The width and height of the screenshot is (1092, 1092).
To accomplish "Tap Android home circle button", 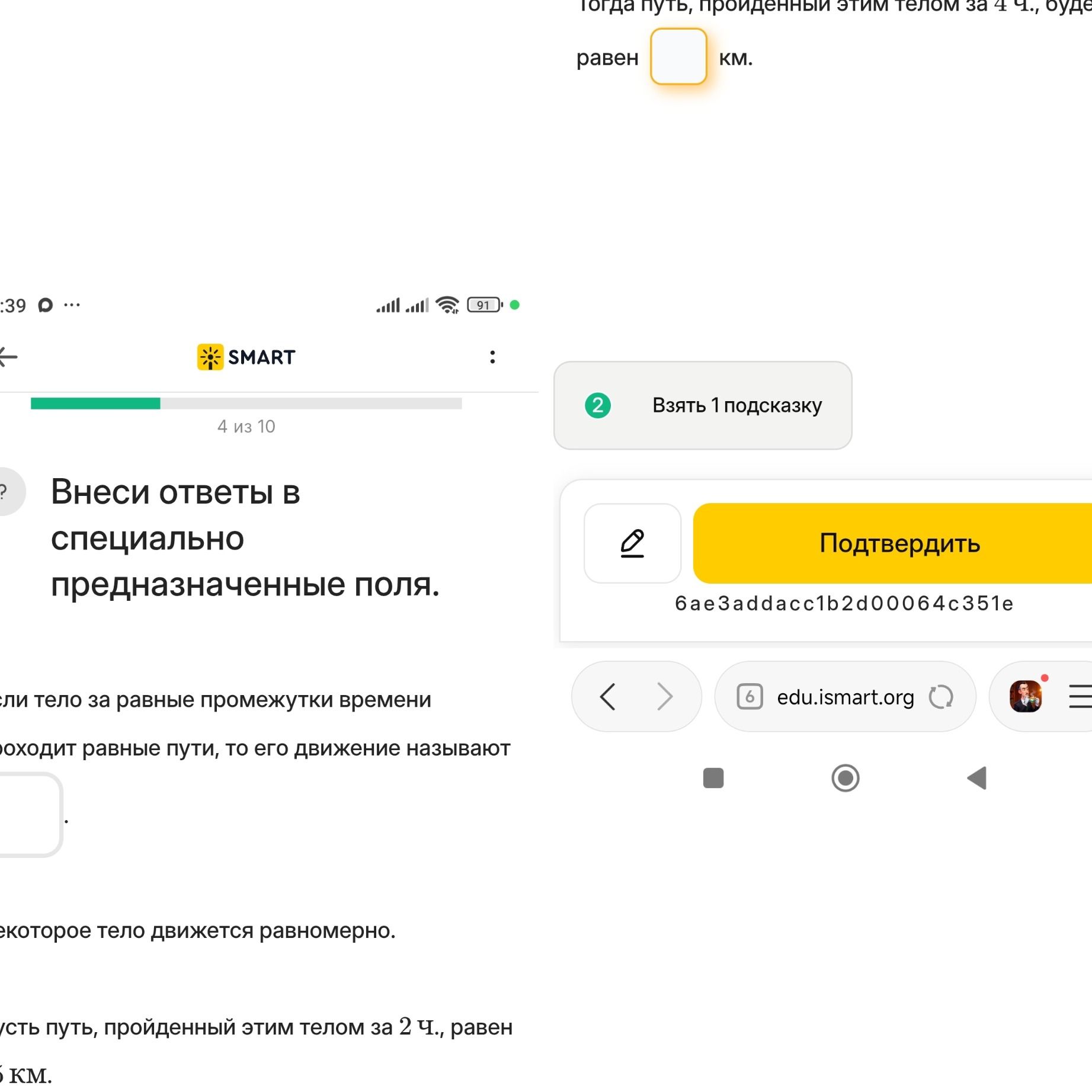I will [x=846, y=778].
